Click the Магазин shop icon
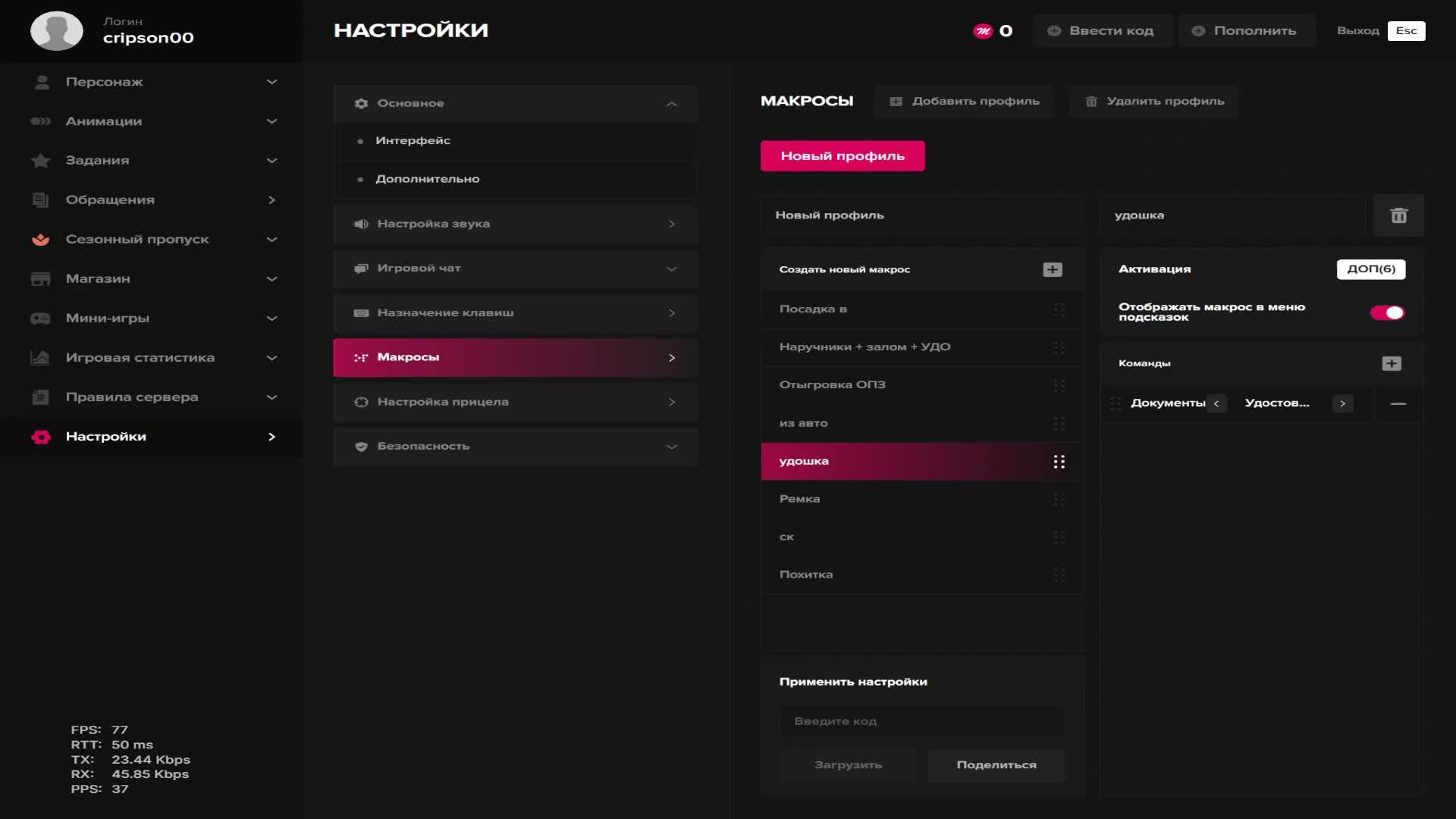Screen dimensions: 1456x819 tap(42, 278)
